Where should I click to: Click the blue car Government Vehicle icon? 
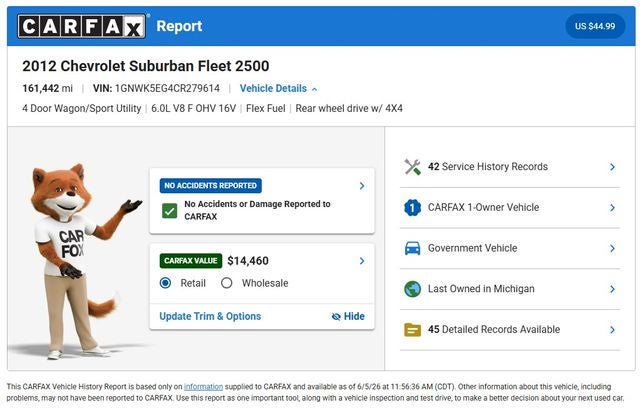pos(412,248)
